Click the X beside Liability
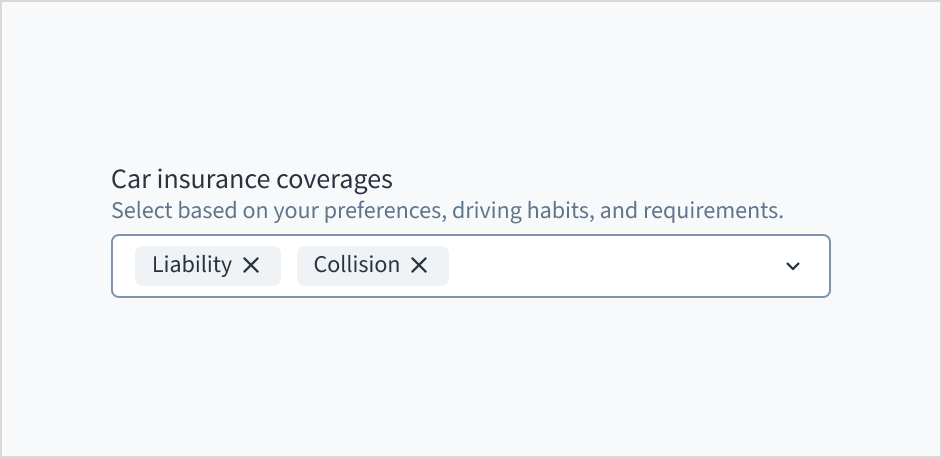 point(251,265)
